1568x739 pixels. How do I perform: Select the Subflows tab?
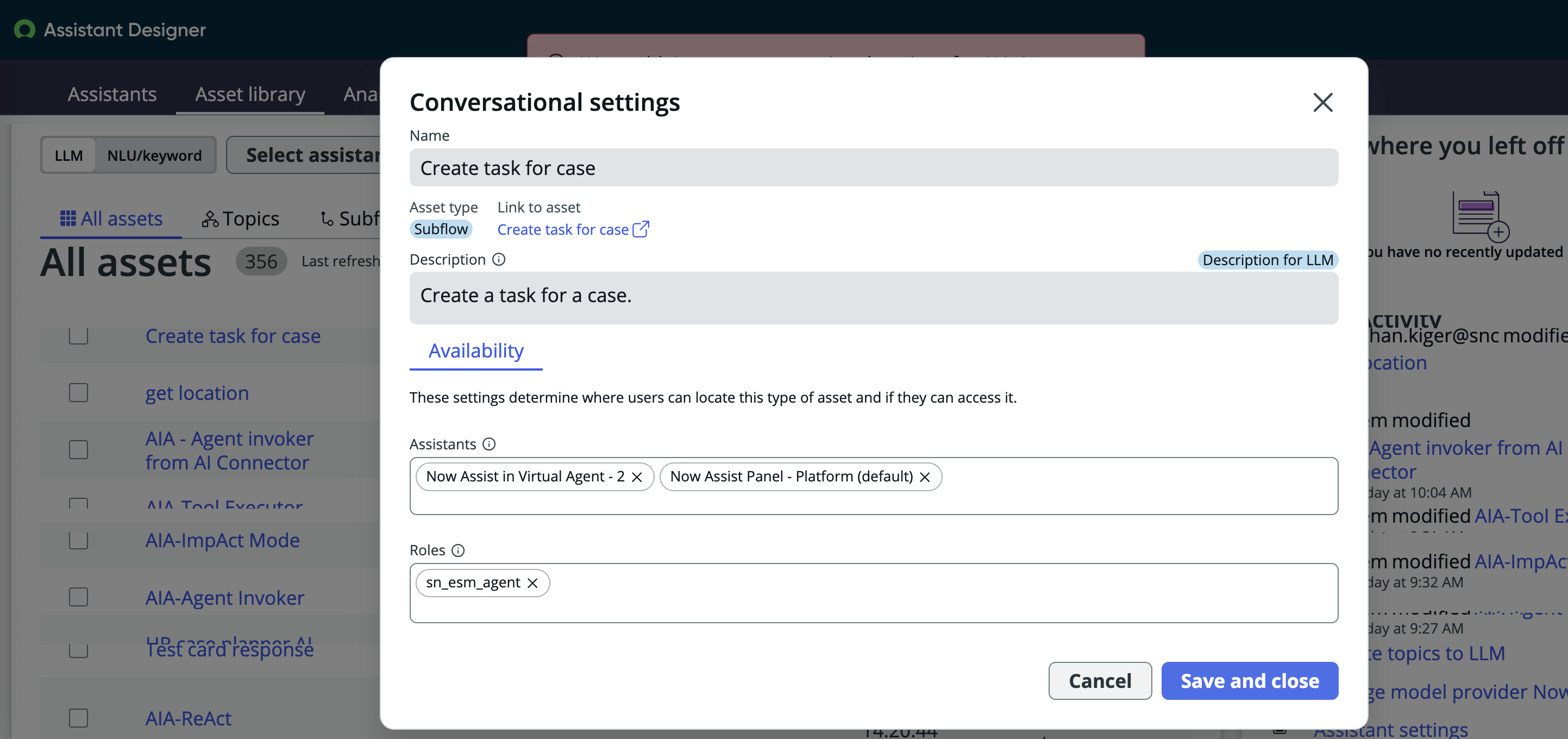[350, 218]
